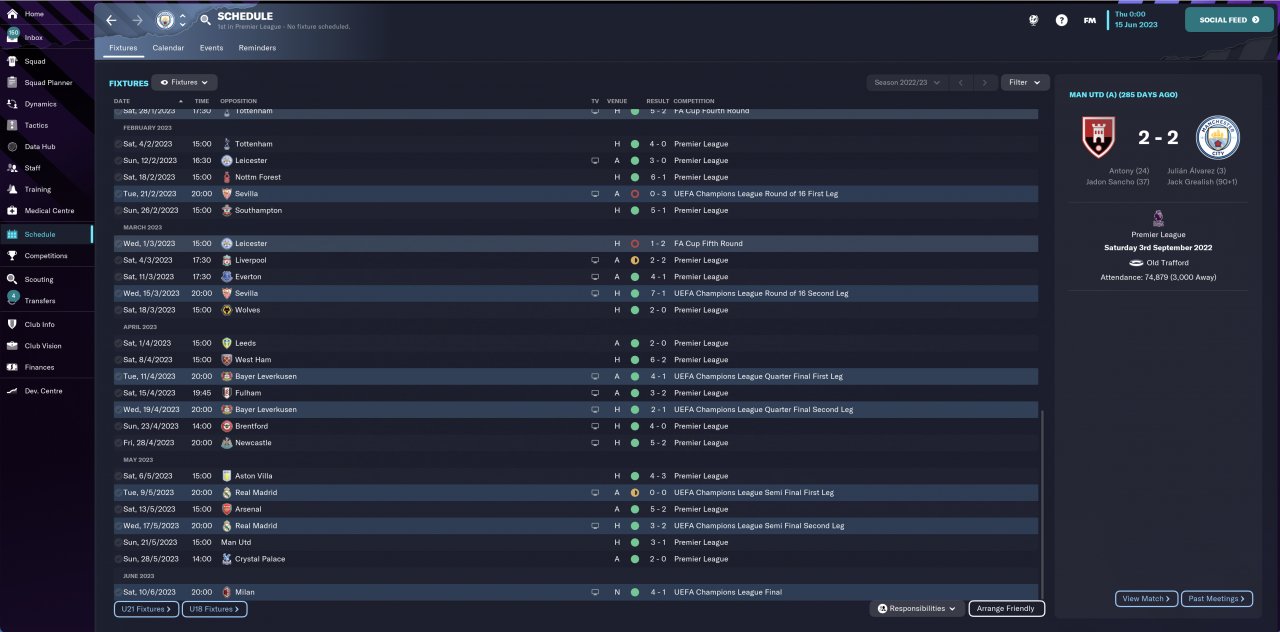Image resolution: width=1280 pixels, height=632 pixels.
Task: Click the date Thu 15 Jun 2023
Action: 1136,20
